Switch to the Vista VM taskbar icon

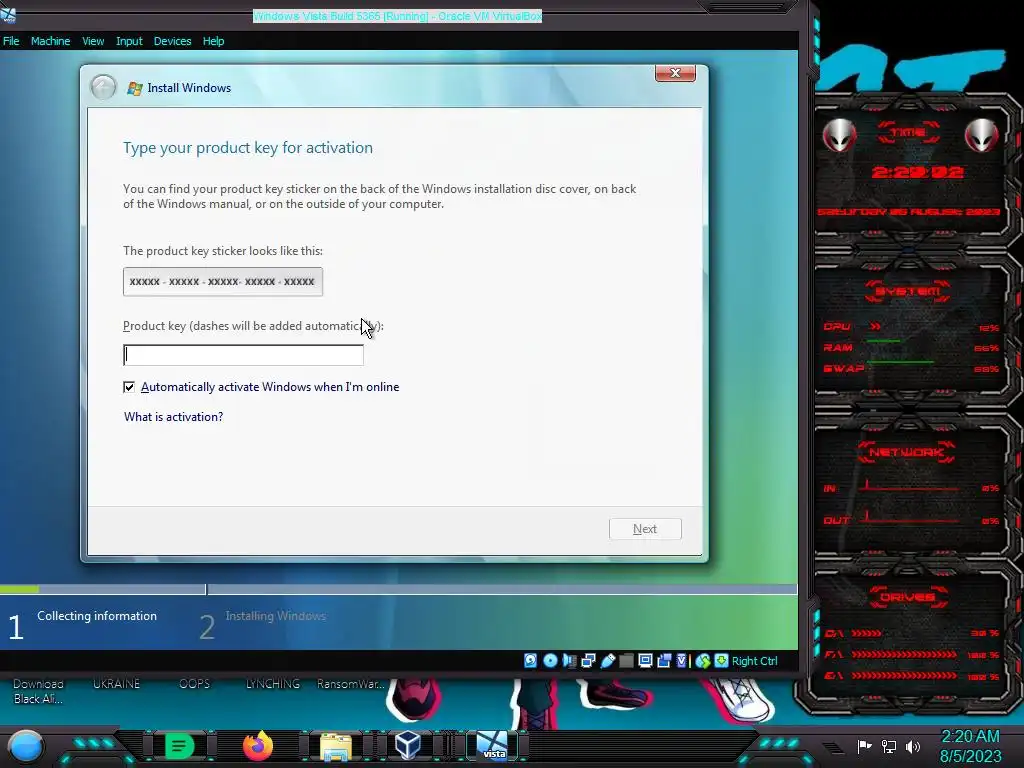pyautogui.click(x=492, y=746)
